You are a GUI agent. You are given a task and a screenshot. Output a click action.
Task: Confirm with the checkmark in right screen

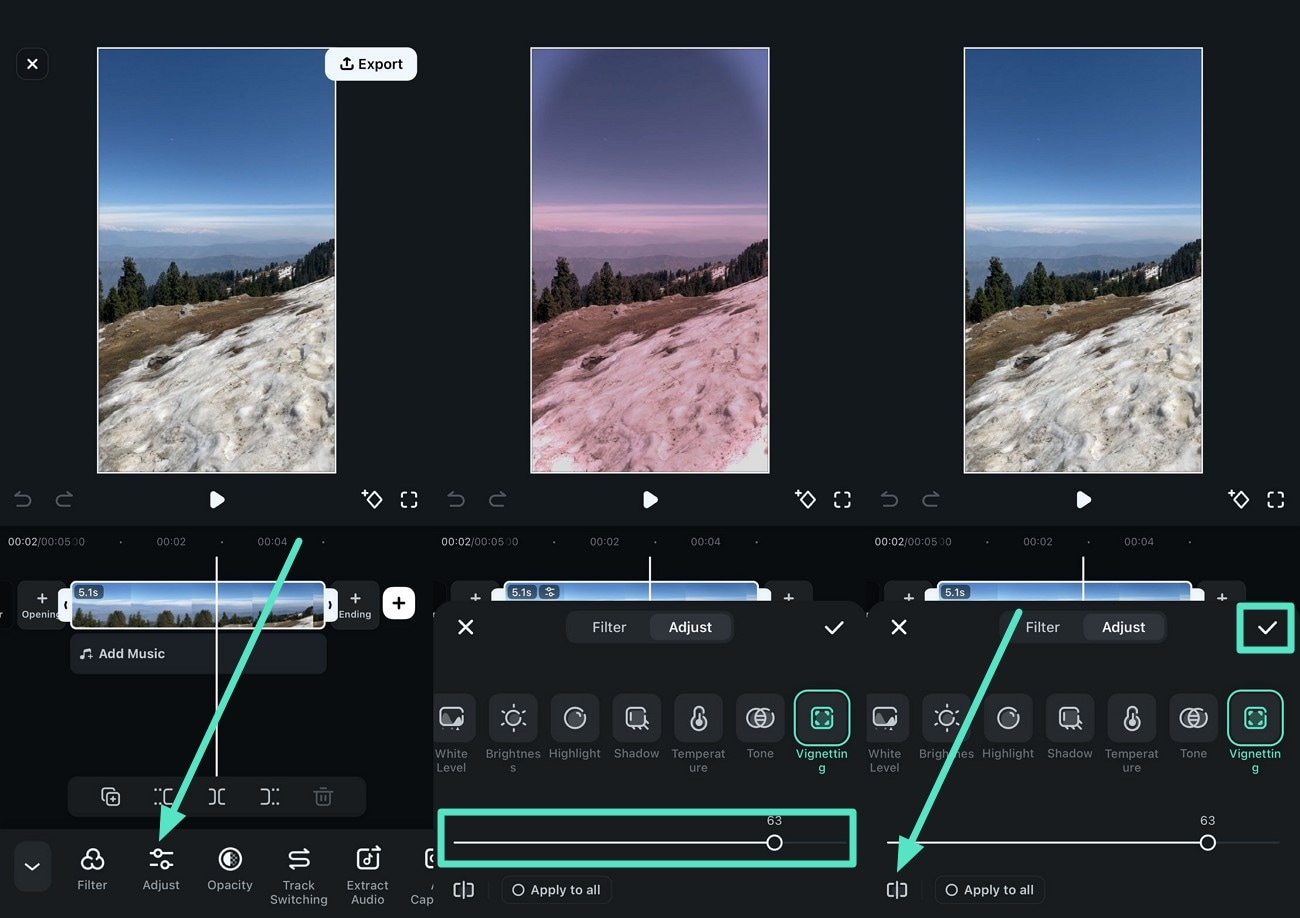[1267, 627]
